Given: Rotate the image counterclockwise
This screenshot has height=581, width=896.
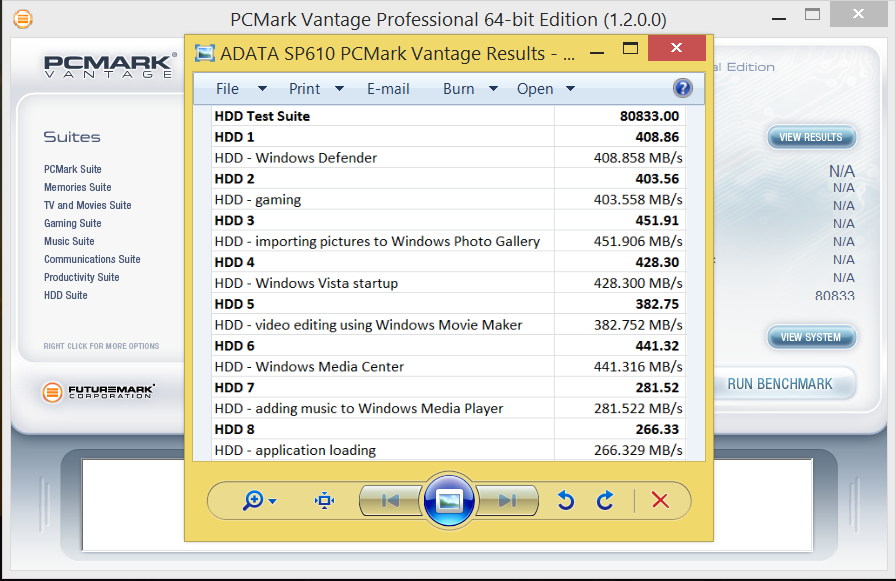Looking at the screenshot, I should pyautogui.click(x=566, y=501).
